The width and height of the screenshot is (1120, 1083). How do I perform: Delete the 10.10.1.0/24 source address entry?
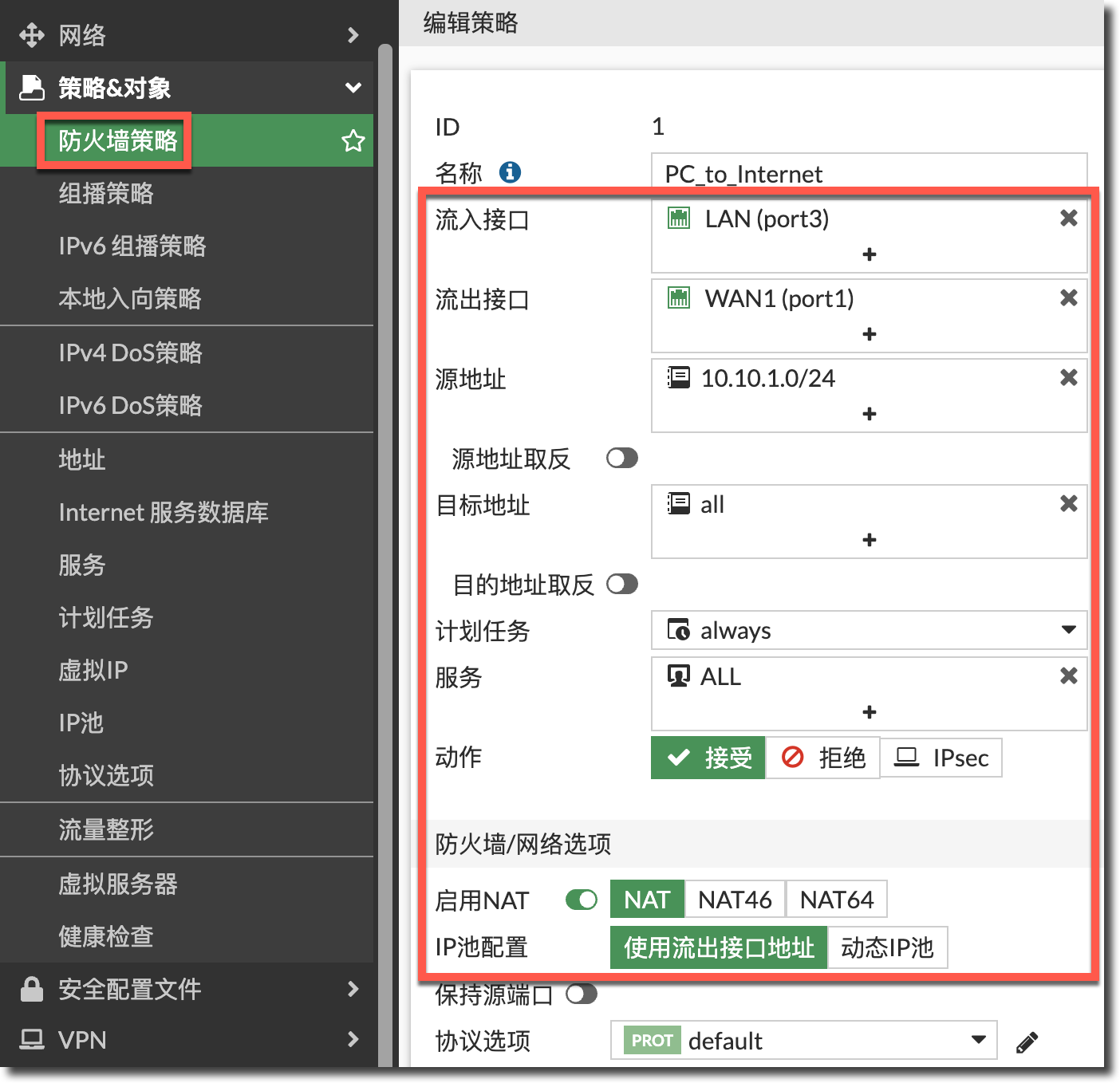(x=1068, y=378)
